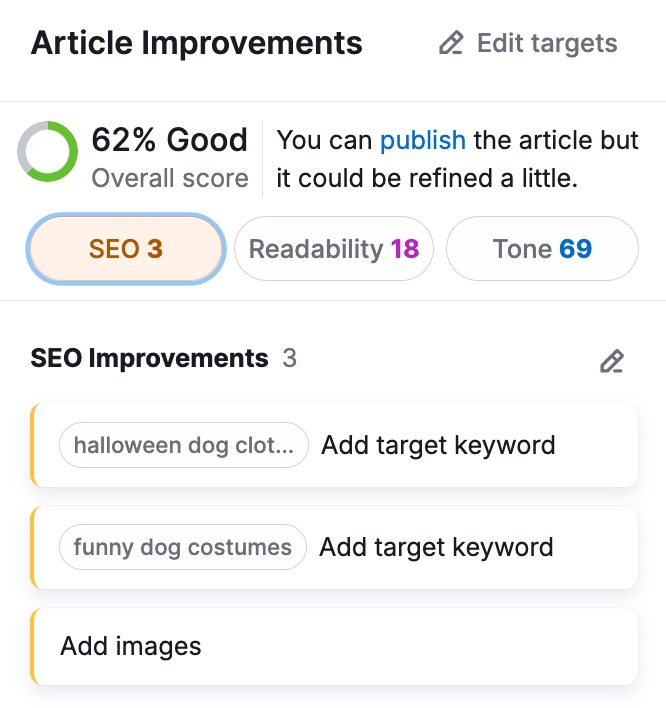The image size is (666, 708).
Task: Click the SEO Improvements heading
Action: click(150, 358)
